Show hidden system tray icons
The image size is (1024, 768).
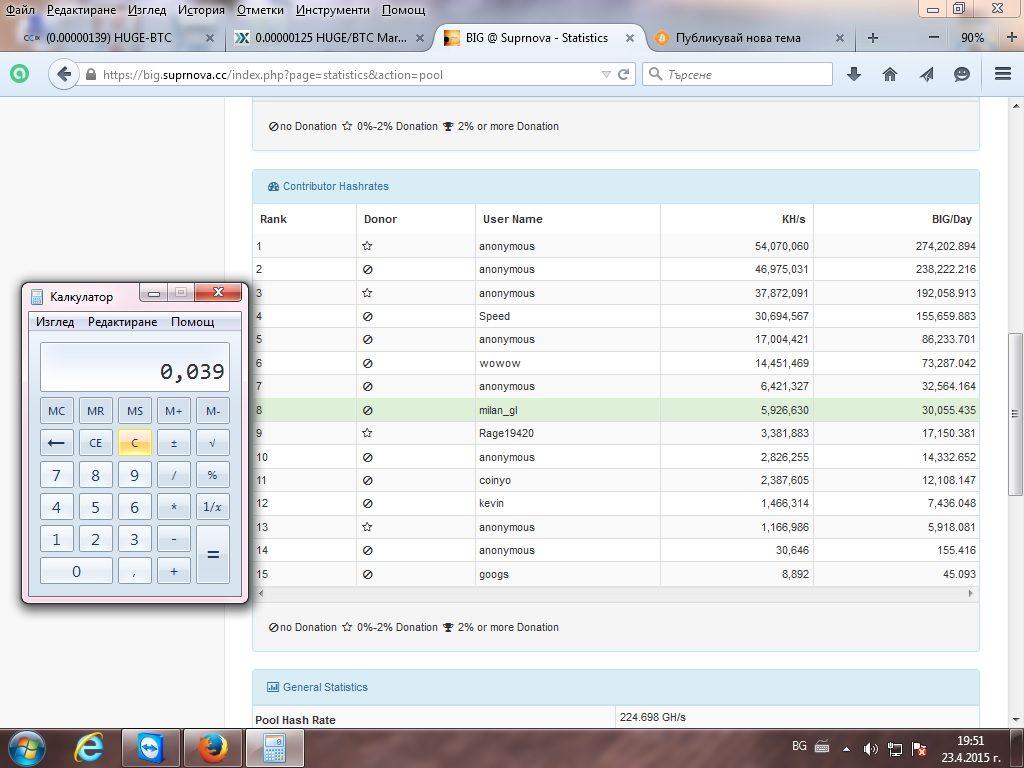pyautogui.click(x=846, y=748)
